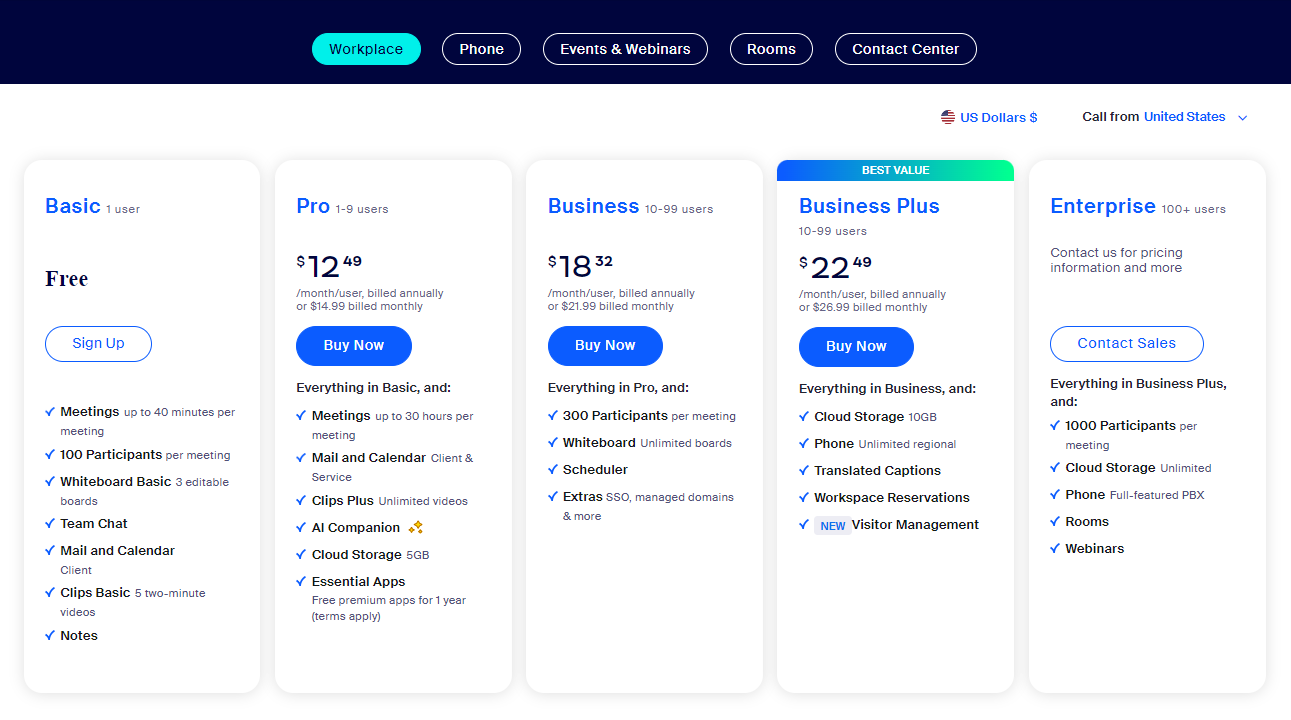Click Contact Sales for Enterprise

(x=1126, y=343)
